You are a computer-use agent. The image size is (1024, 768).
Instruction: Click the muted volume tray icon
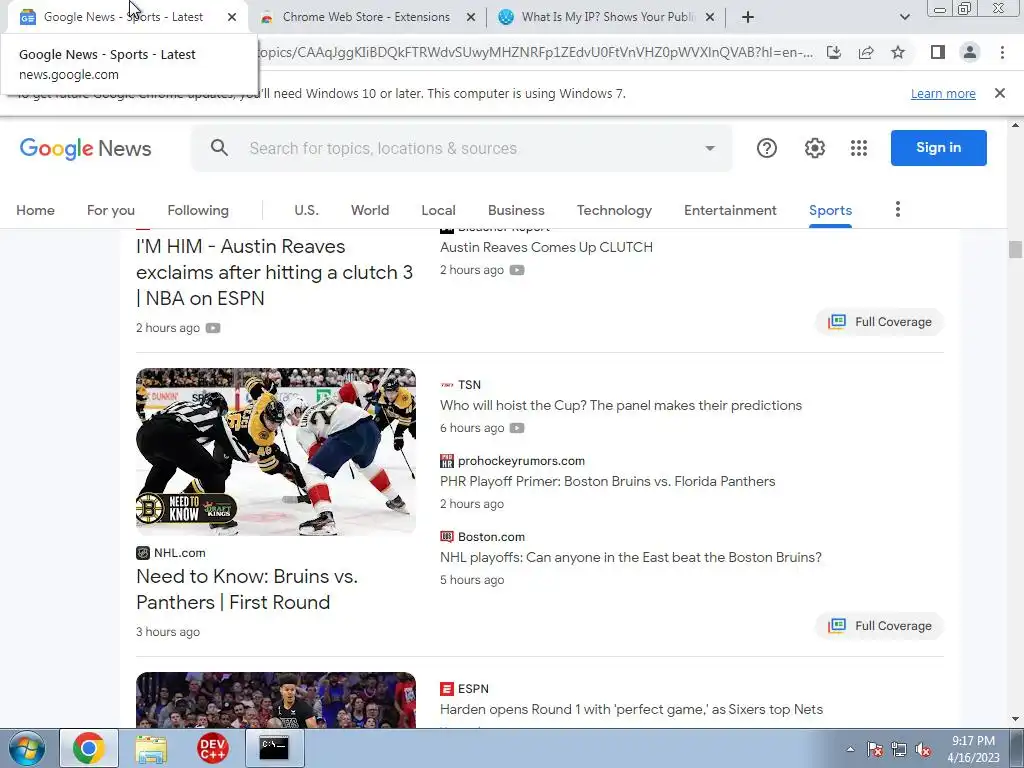click(923, 750)
